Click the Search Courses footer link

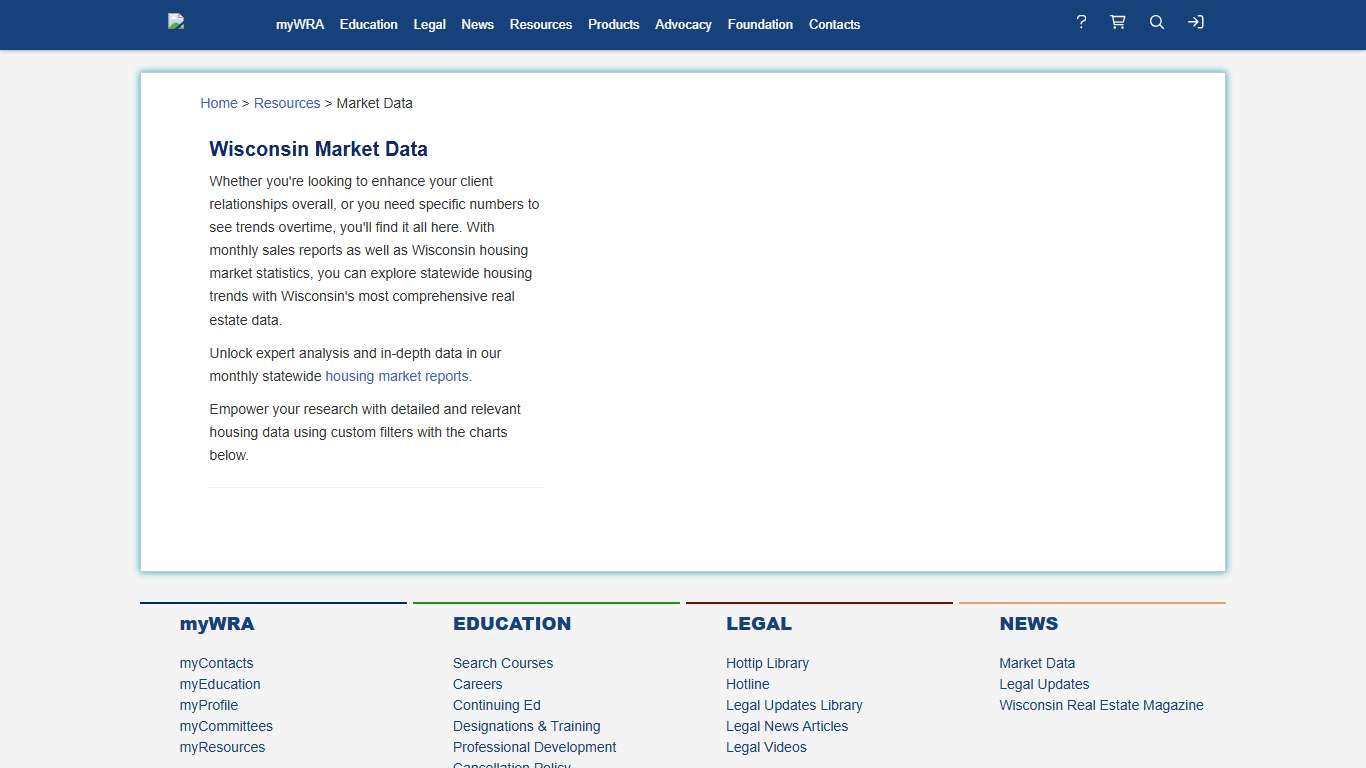click(x=502, y=663)
